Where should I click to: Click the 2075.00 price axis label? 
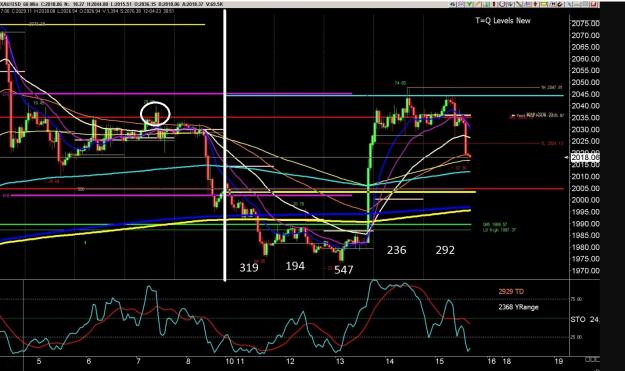[x=585, y=24]
